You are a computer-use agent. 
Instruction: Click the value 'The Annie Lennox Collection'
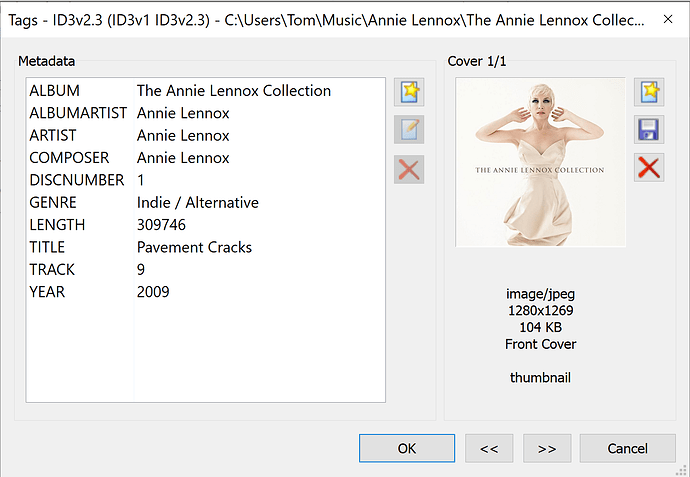pos(234,91)
